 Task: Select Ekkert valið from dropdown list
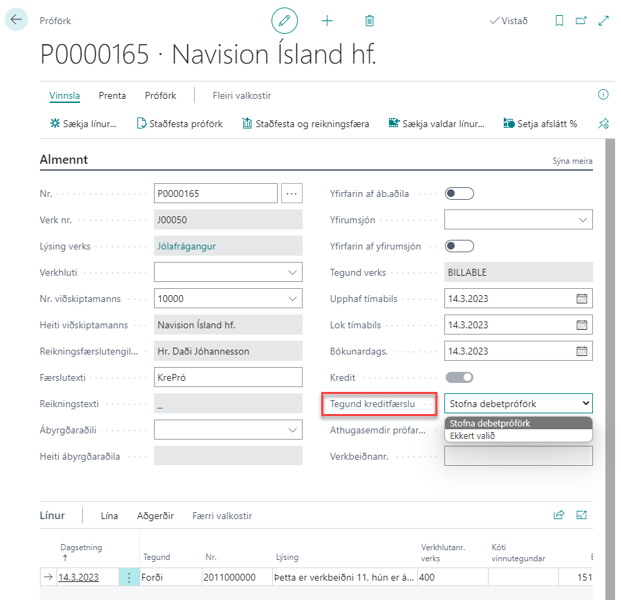tap(472, 436)
